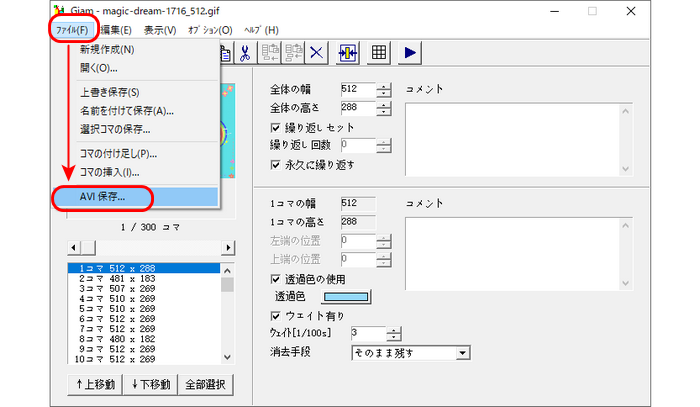700x407 pixels.
Task: Toggle the 永久に繰り返す checkbox
Action: tap(275, 165)
